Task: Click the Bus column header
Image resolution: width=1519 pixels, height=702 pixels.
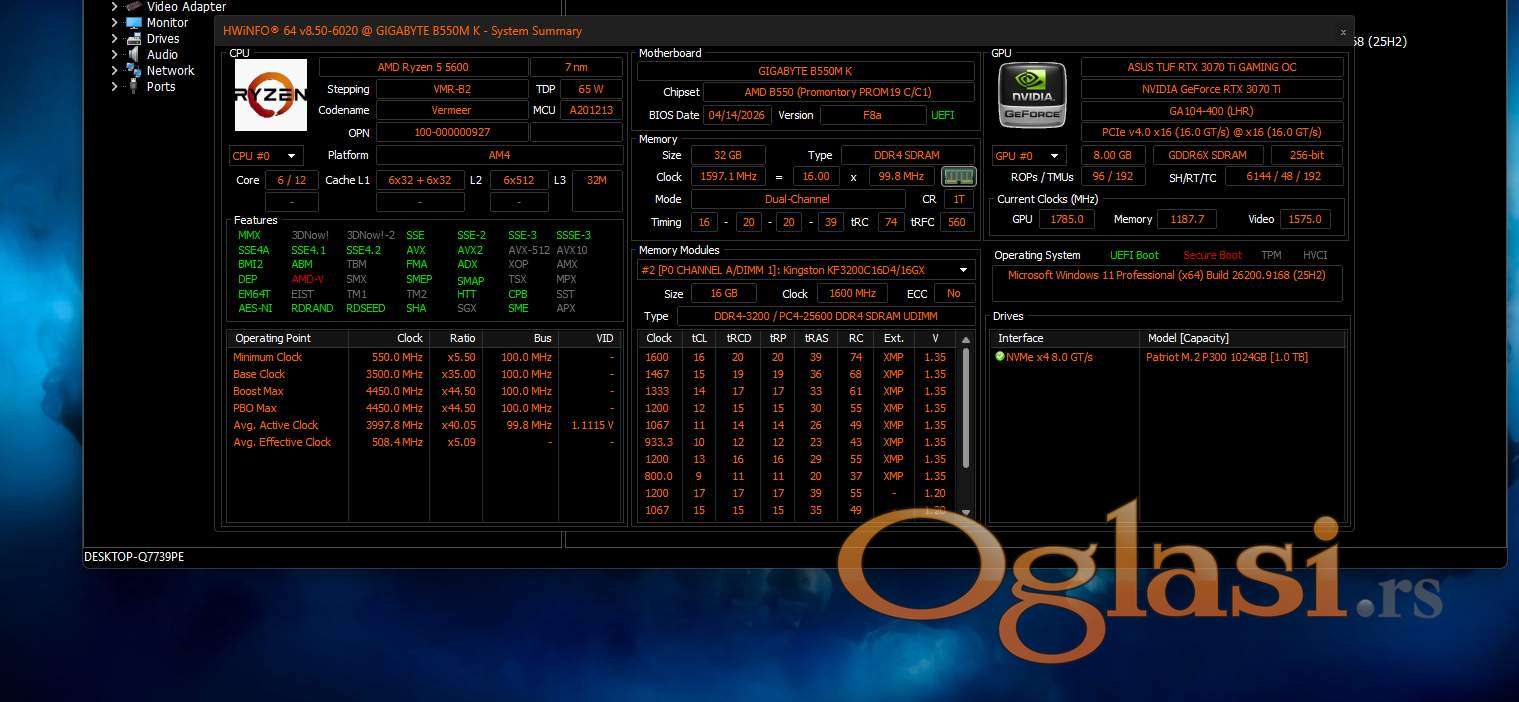Action: click(x=520, y=338)
